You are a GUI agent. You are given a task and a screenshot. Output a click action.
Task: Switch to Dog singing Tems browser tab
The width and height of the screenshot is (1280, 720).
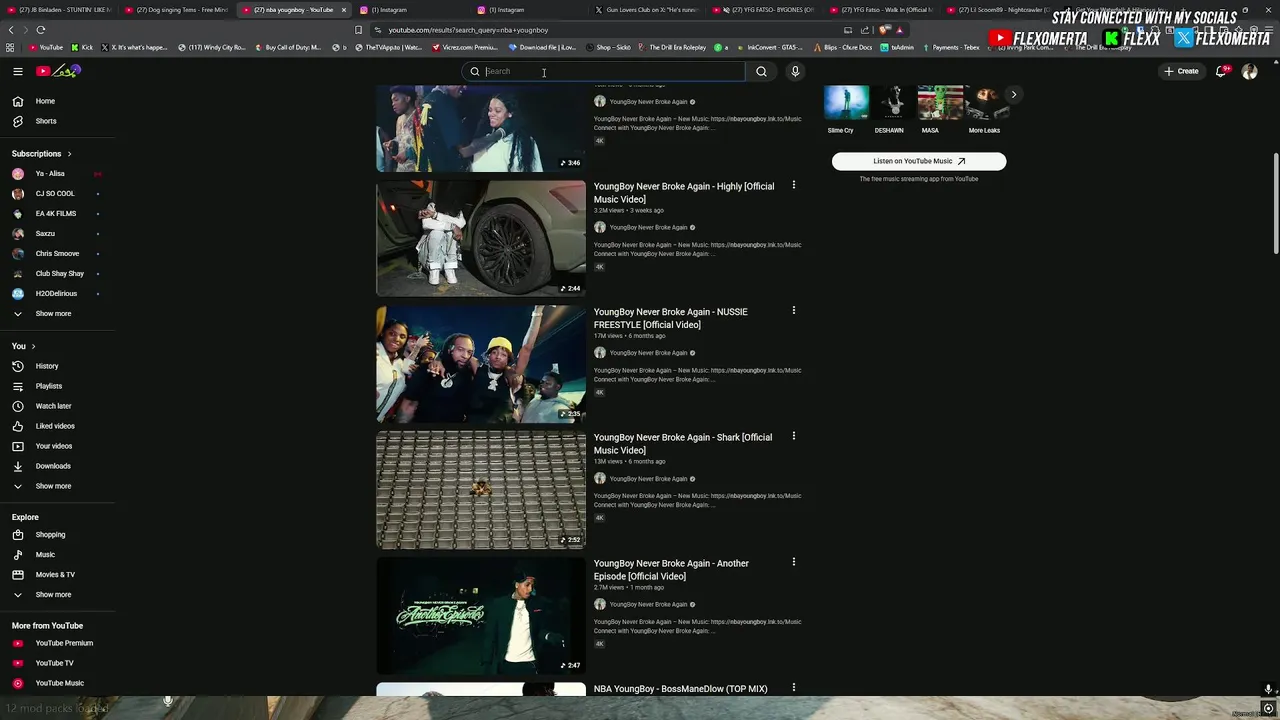pos(176,10)
